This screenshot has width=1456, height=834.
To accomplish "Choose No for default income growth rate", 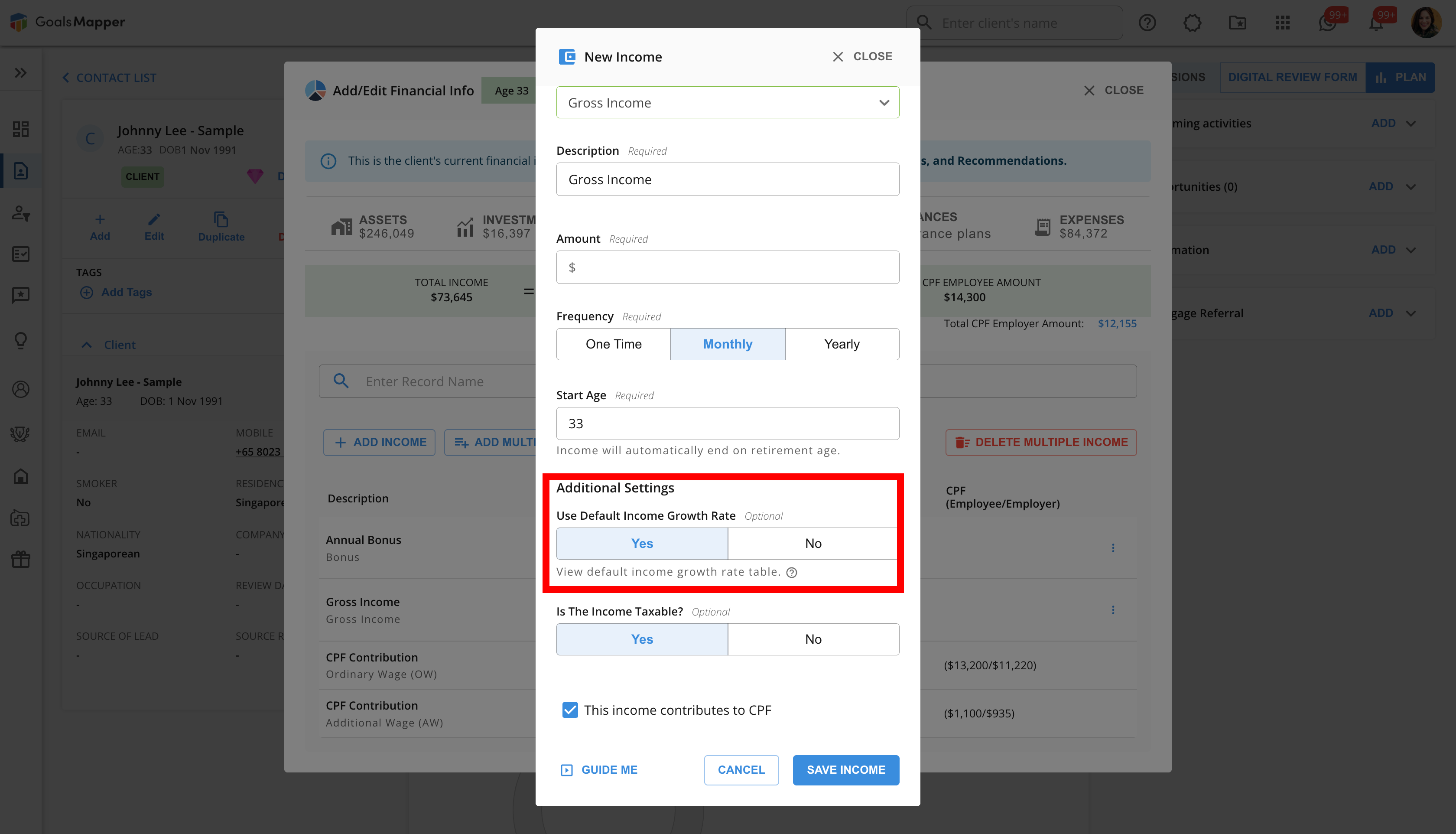I will pyautogui.click(x=812, y=543).
